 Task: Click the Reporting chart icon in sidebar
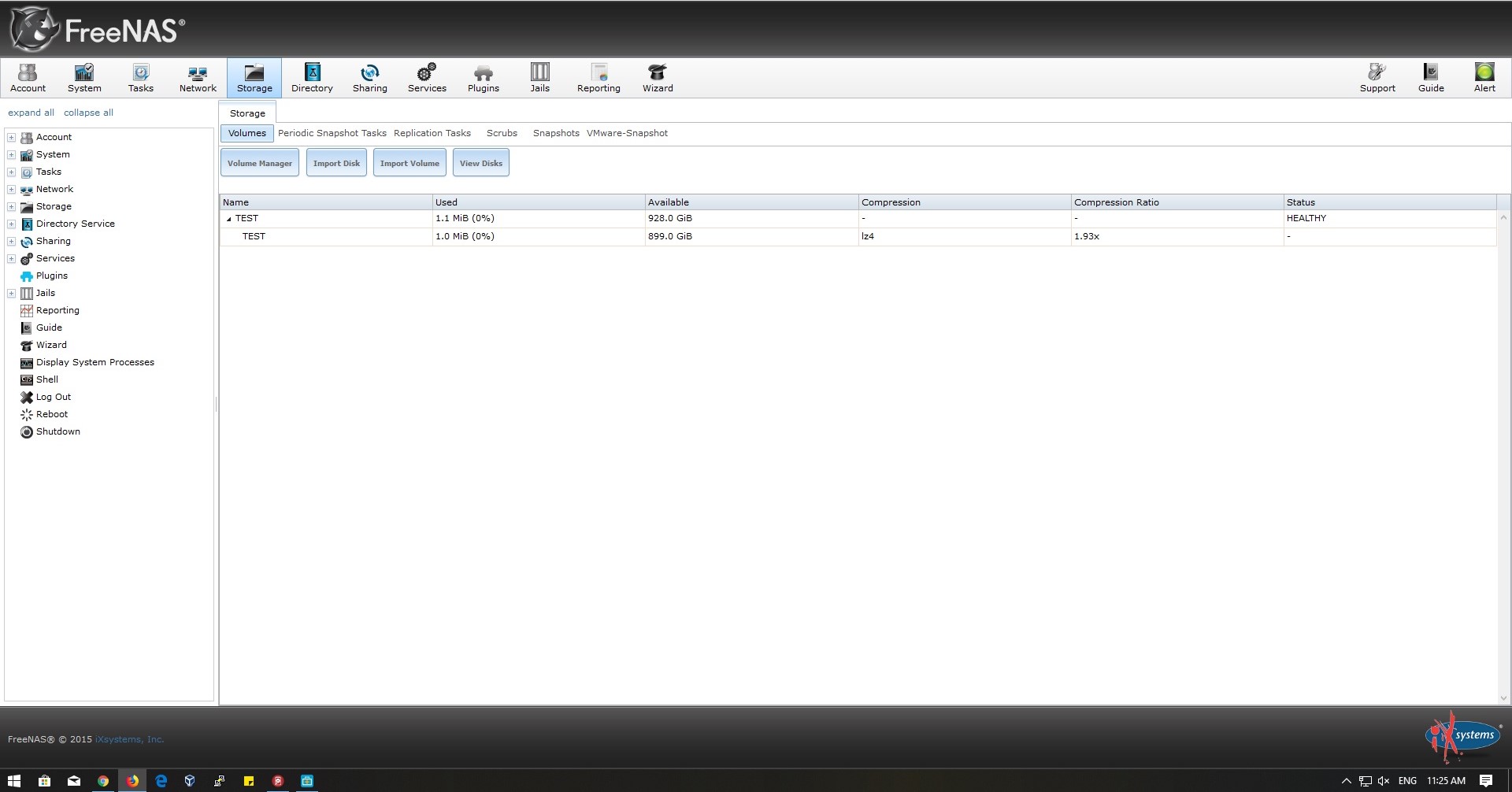coord(27,310)
